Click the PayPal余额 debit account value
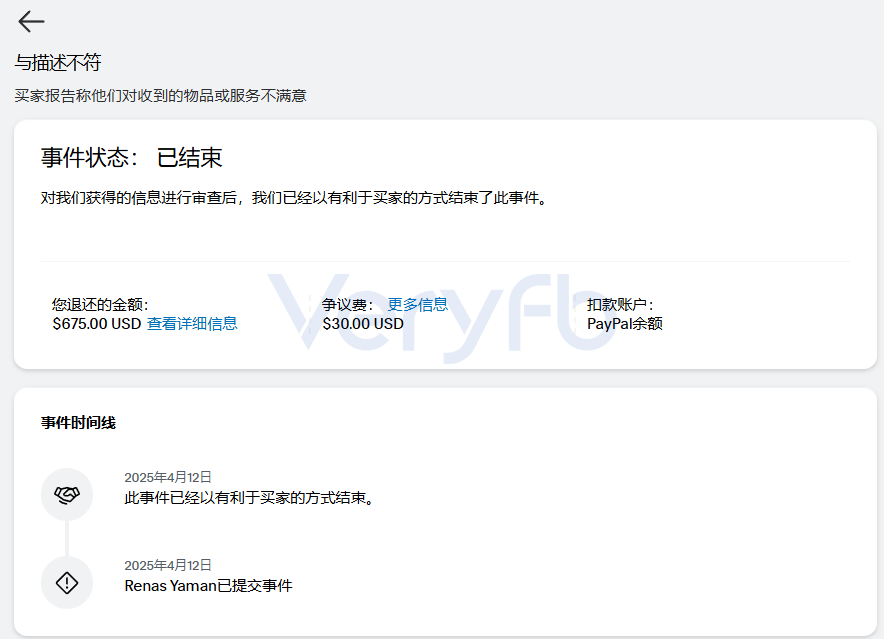Image resolution: width=884 pixels, height=639 pixels. coord(625,324)
